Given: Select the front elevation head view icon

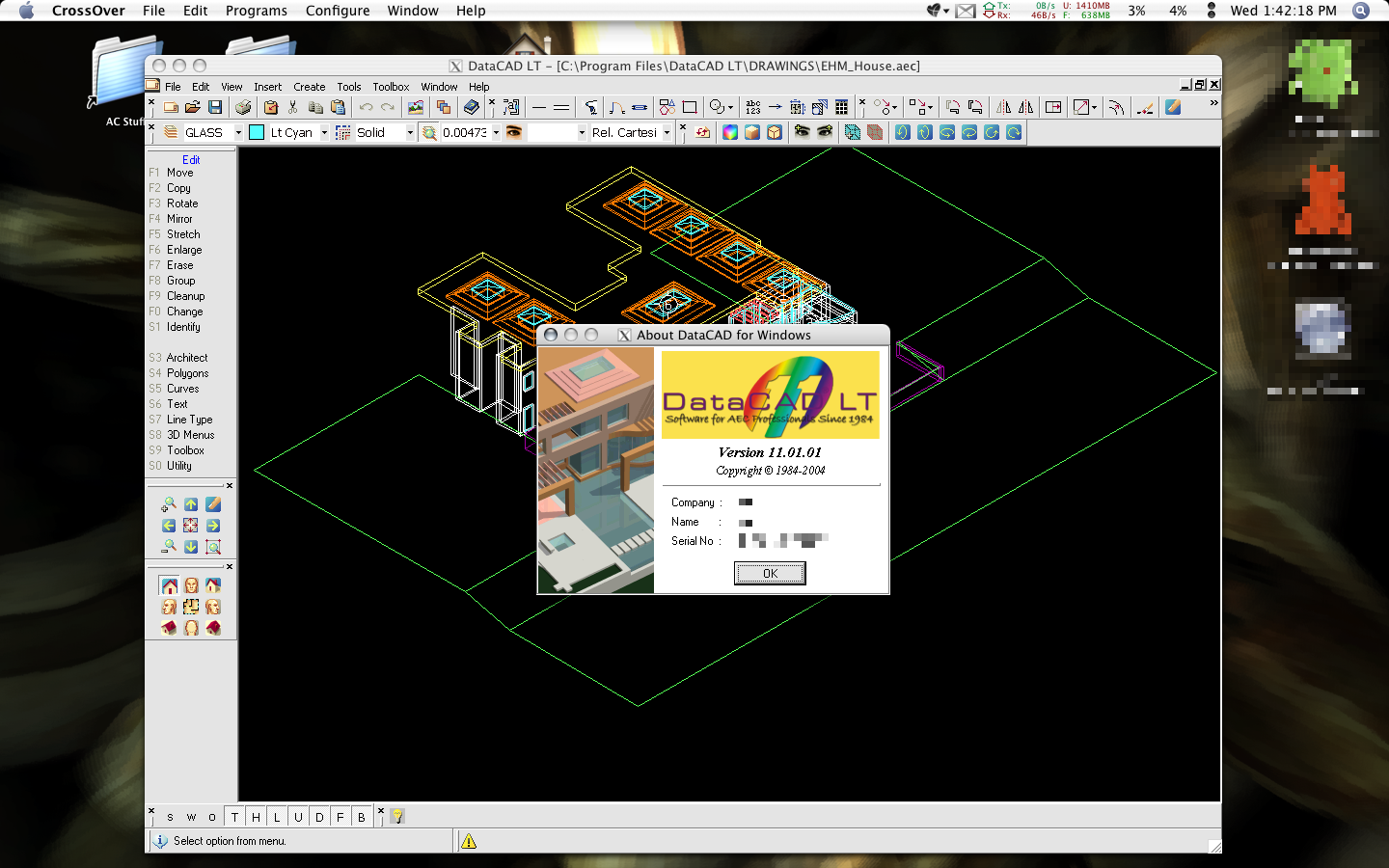Looking at the screenshot, I should coord(191,586).
